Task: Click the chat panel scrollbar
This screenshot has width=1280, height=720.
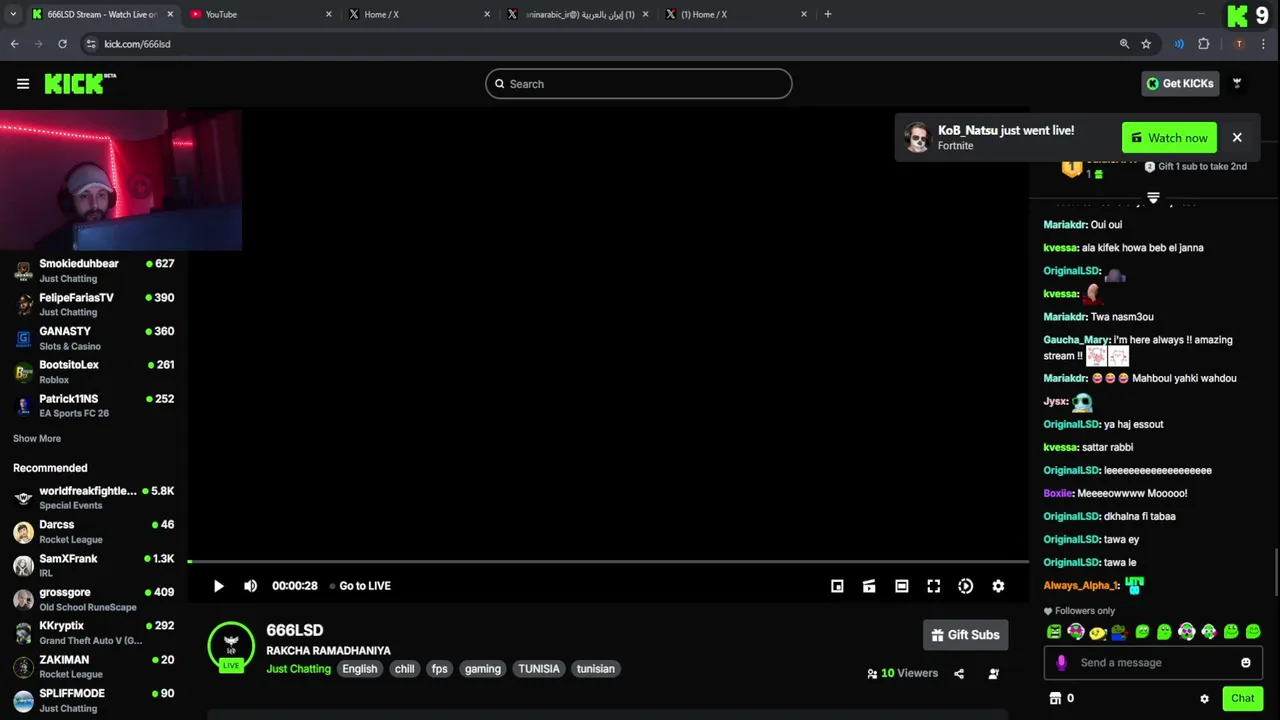Action: [1276, 570]
